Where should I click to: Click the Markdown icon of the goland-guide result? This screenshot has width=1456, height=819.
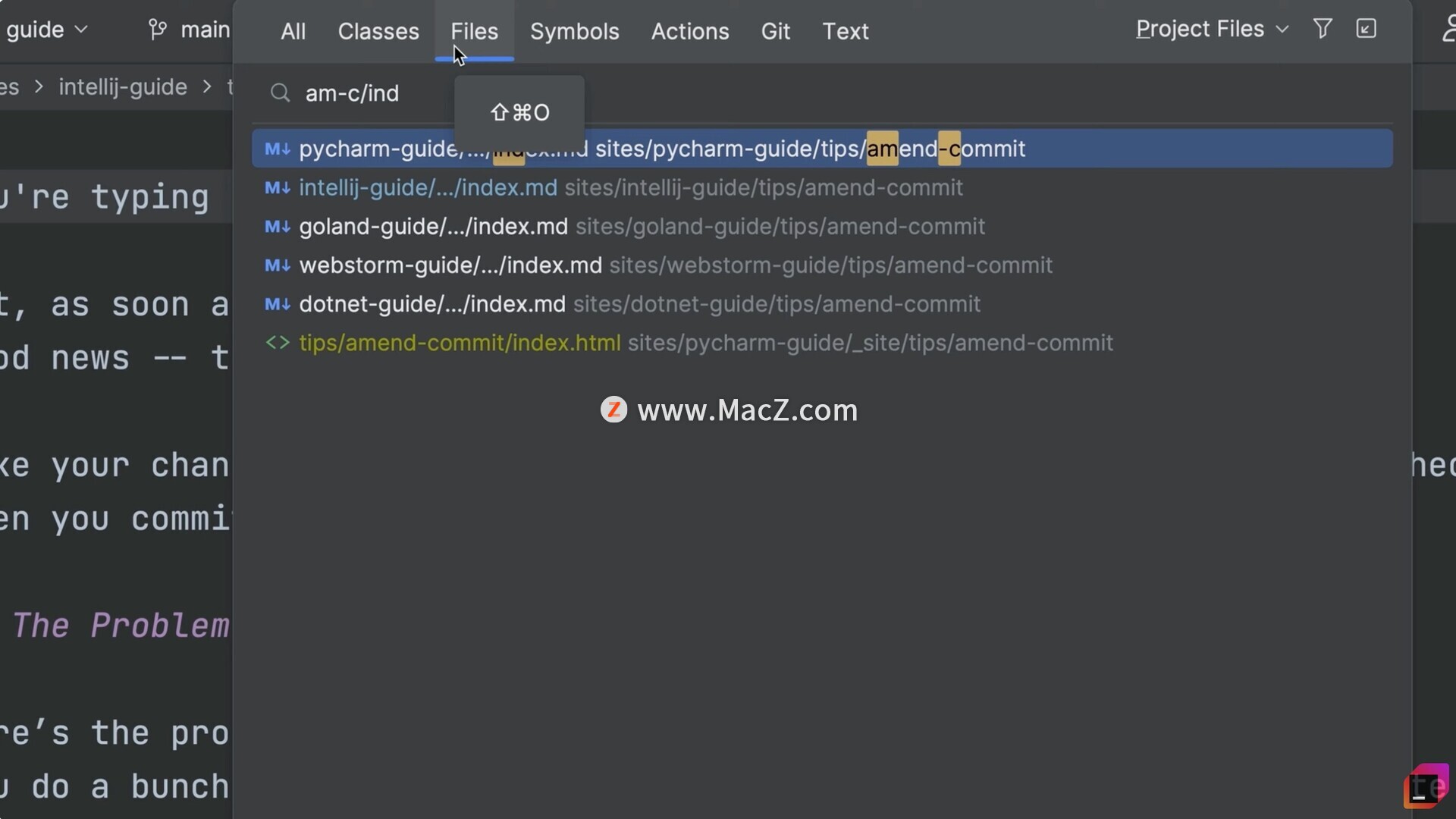click(277, 227)
